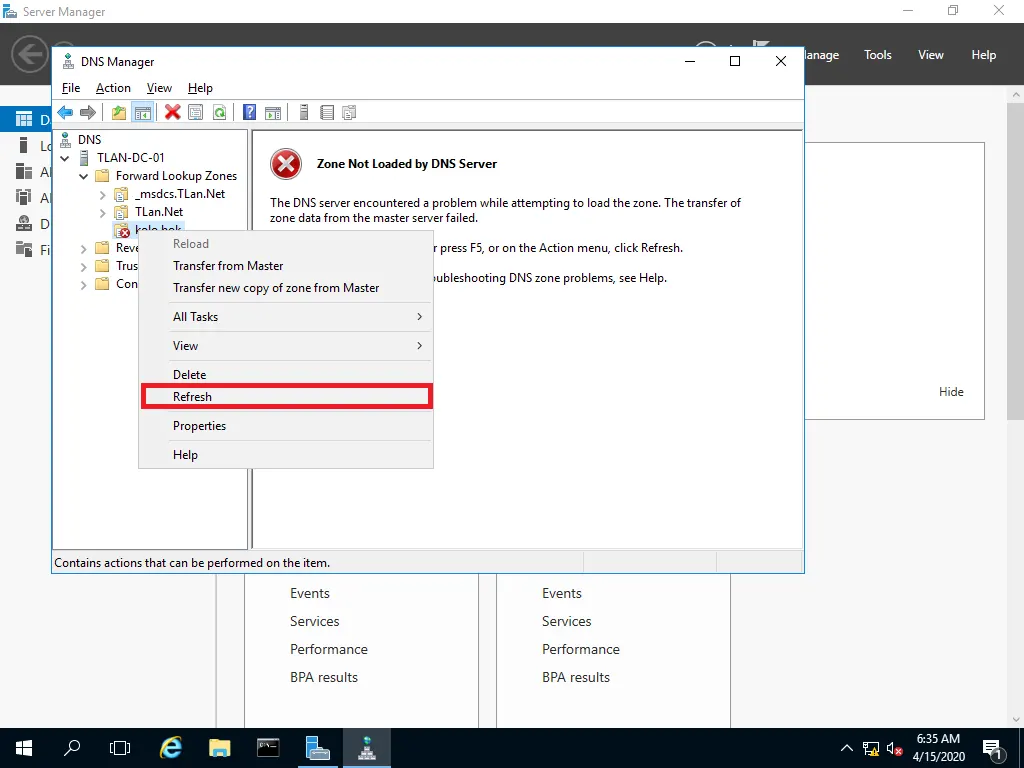
Task: Click the gray Forward arrow in DNS Manager toolbar
Action: click(x=88, y=112)
